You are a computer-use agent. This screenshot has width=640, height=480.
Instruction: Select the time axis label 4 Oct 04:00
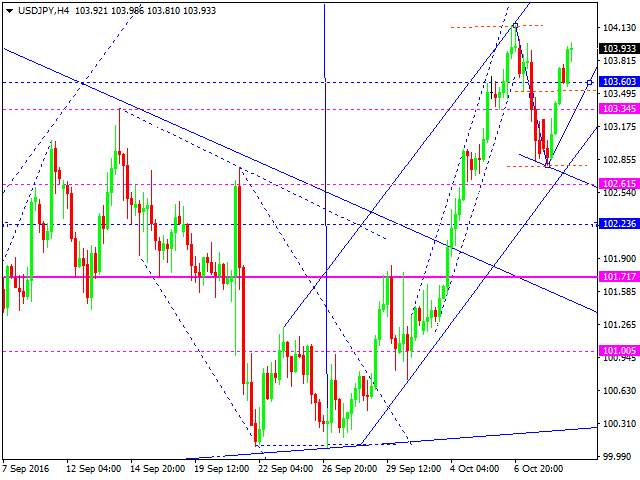(x=475, y=469)
